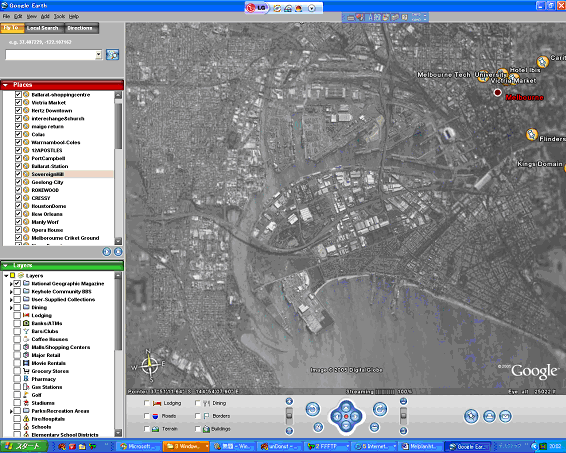Click the Flinders placemark icon on map
This screenshot has height=453, width=566.
click(531, 135)
